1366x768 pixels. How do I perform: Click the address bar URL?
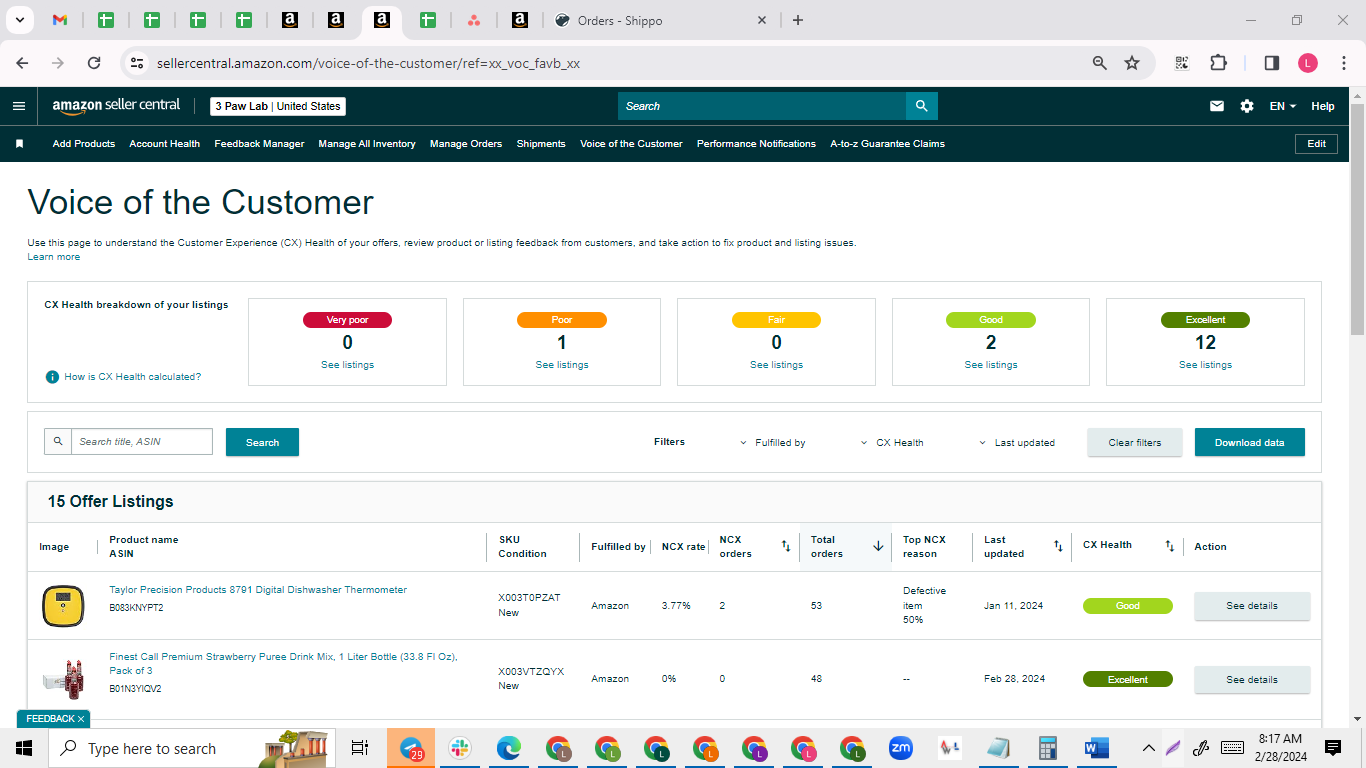368,63
